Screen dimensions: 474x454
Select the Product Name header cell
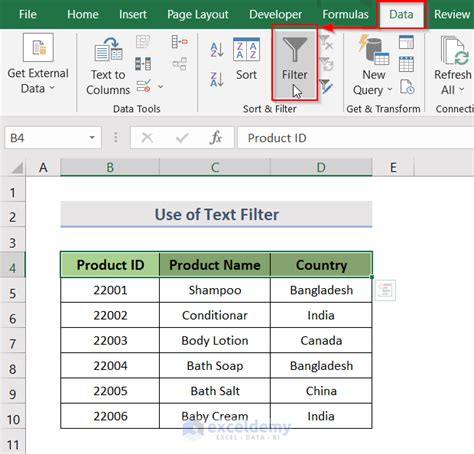(x=215, y=265)
